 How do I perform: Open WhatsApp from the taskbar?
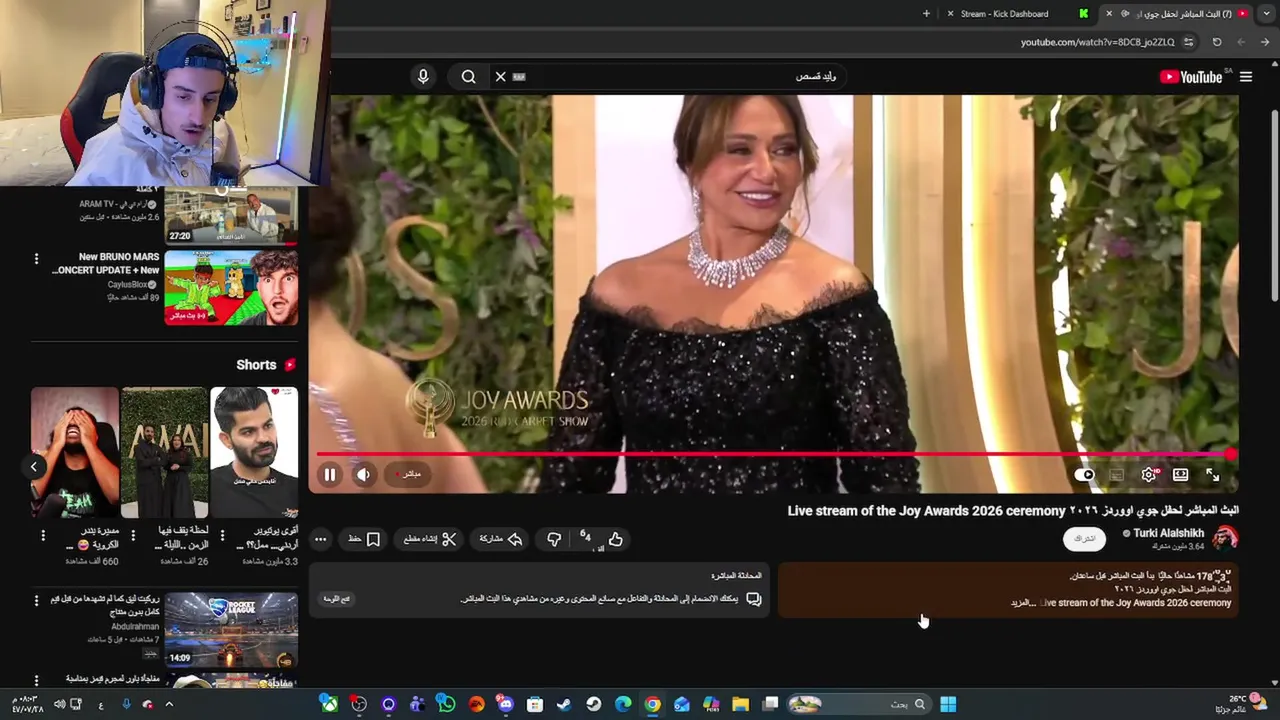pyautogui.click(x=446, y=704)
